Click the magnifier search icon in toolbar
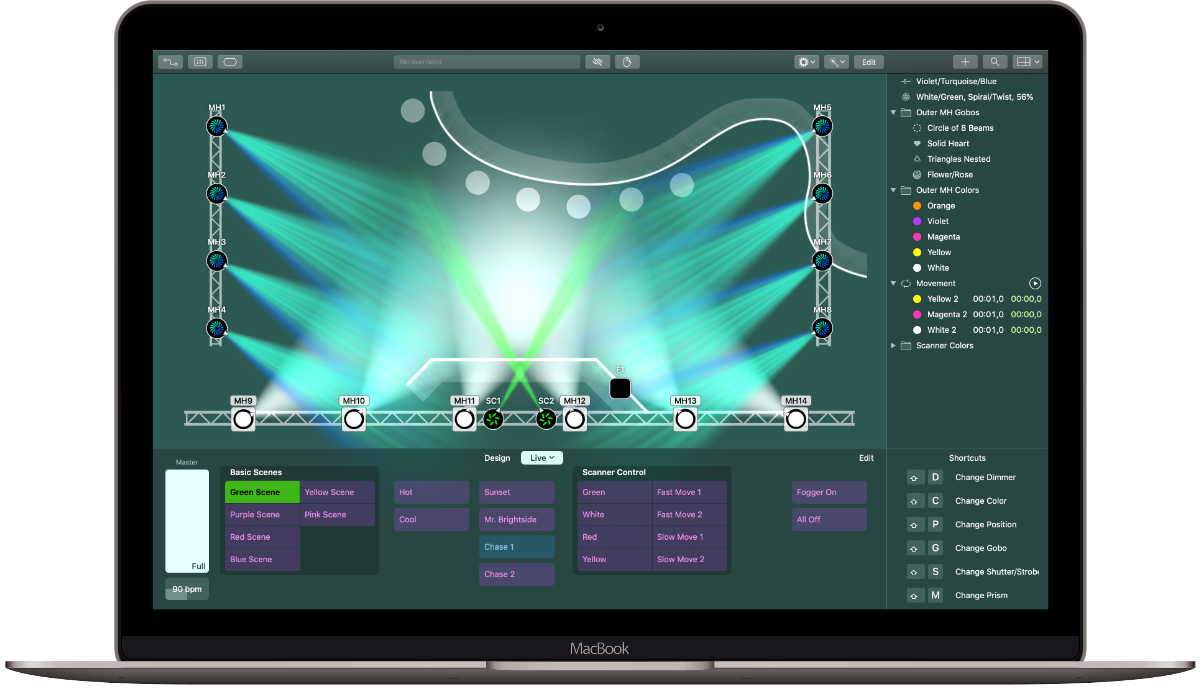 [x=994, y=62]
